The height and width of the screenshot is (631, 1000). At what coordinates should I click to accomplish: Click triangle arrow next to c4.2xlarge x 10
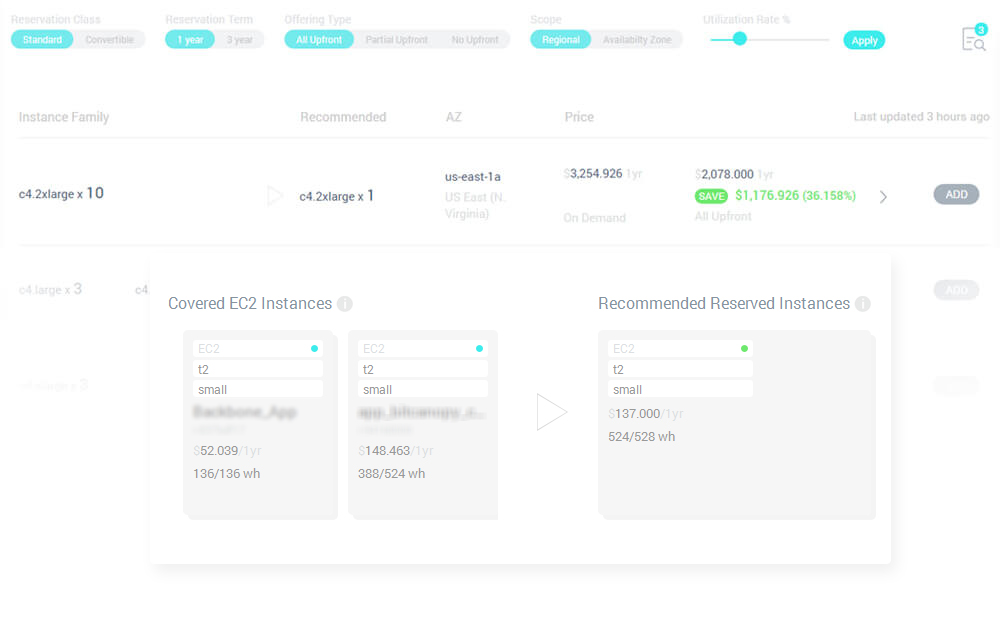click(275, 196)
